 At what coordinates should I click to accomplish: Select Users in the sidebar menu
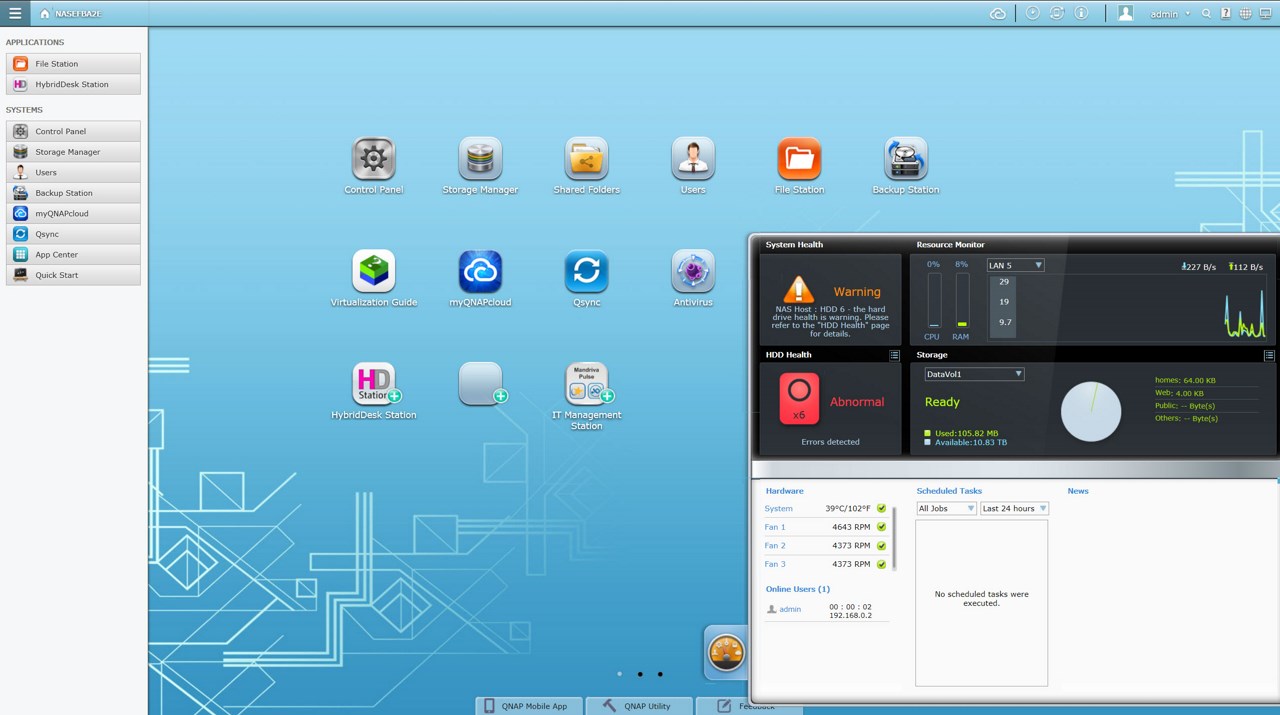[x=73, y=172]
